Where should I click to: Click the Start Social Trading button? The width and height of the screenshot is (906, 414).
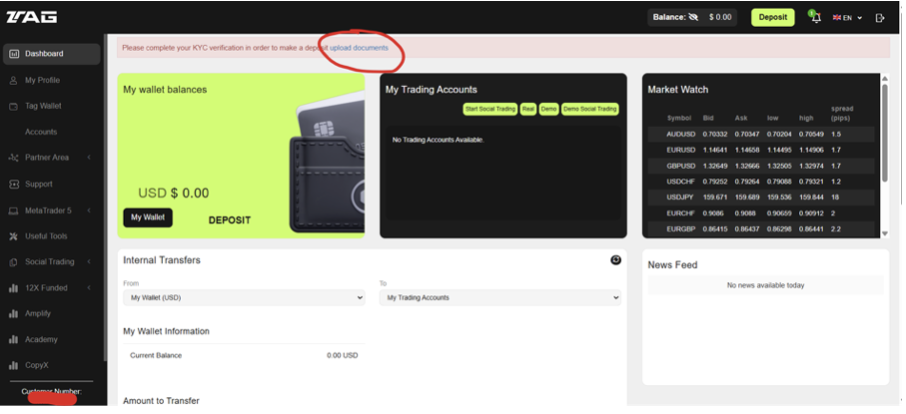coord(490,109)
